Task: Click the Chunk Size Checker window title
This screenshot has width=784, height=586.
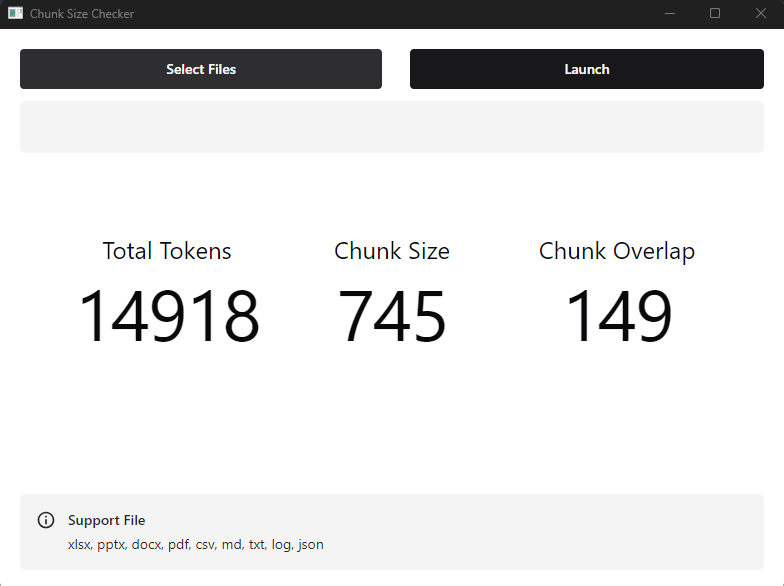Action: click(x=82, y=14)
